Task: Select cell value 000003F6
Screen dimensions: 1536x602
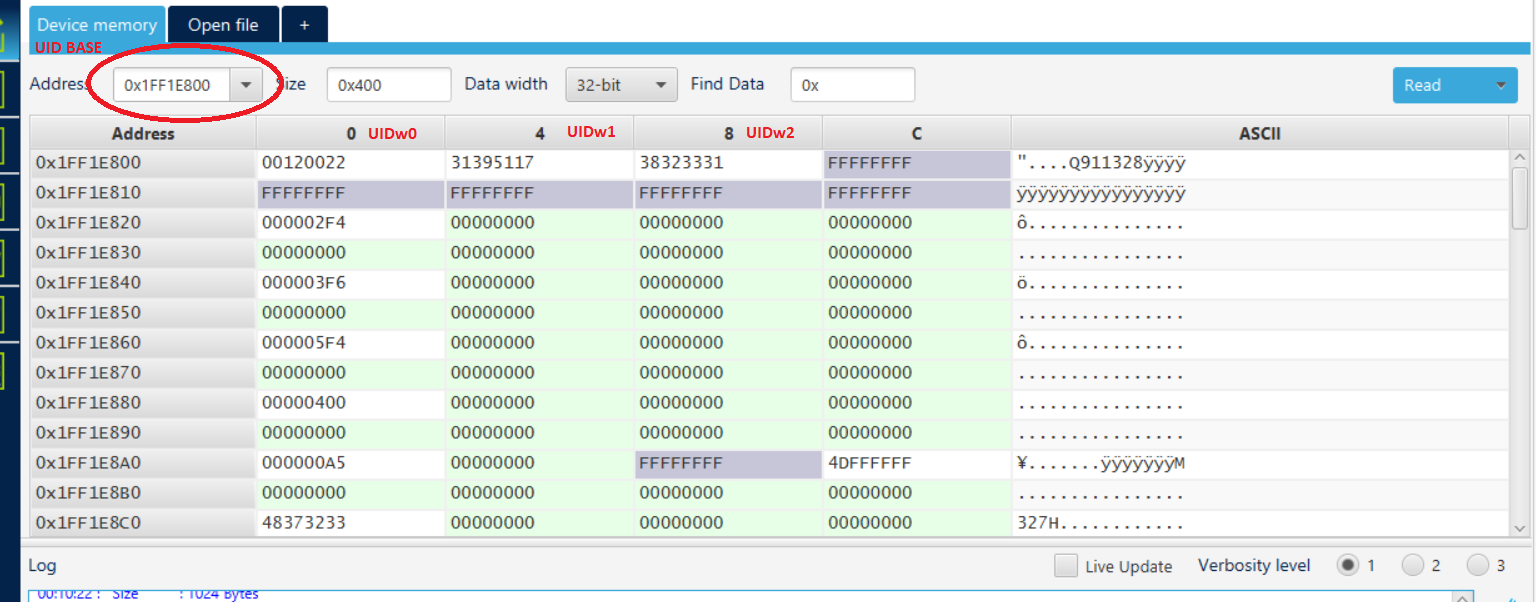Action: tap(351, 283)
